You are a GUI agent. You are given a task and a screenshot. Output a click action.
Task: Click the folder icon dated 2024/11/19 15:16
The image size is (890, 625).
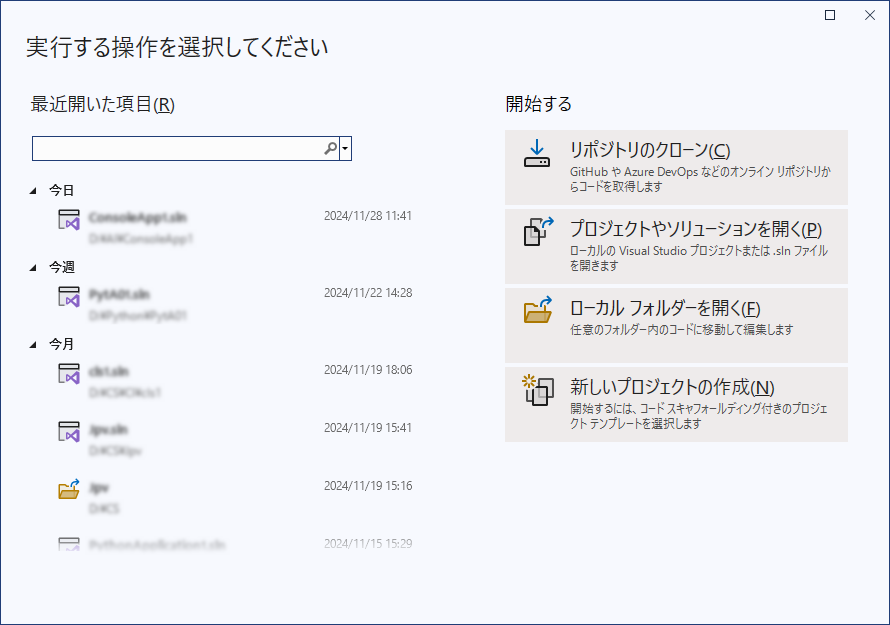pos(68,490)
